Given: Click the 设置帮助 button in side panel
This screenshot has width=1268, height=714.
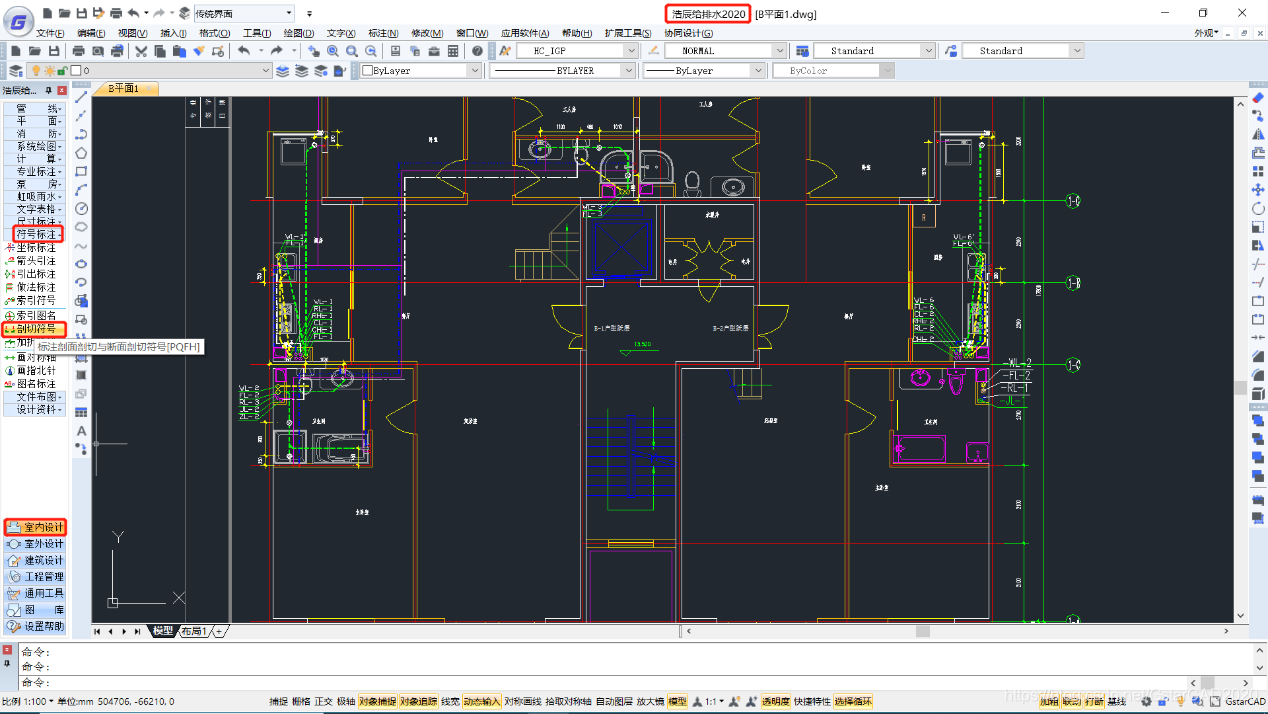Looking at the screenshot, I should 35,626.
